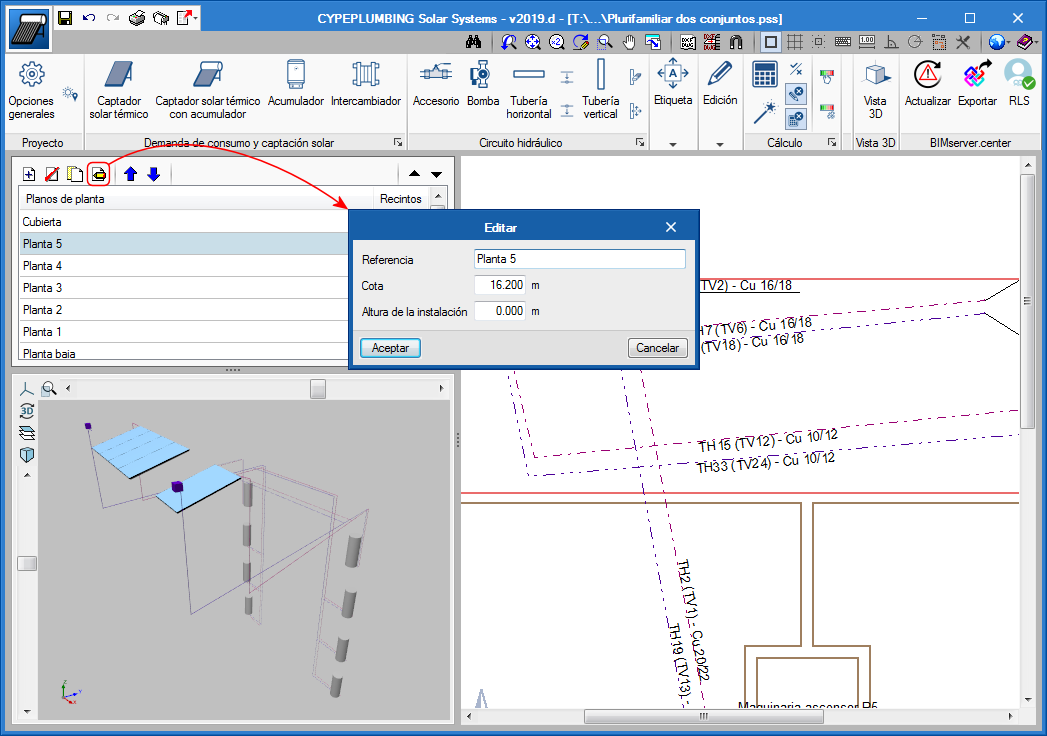Click the print icon in title bar
1047x736 pixels.
tap(137, 18)
